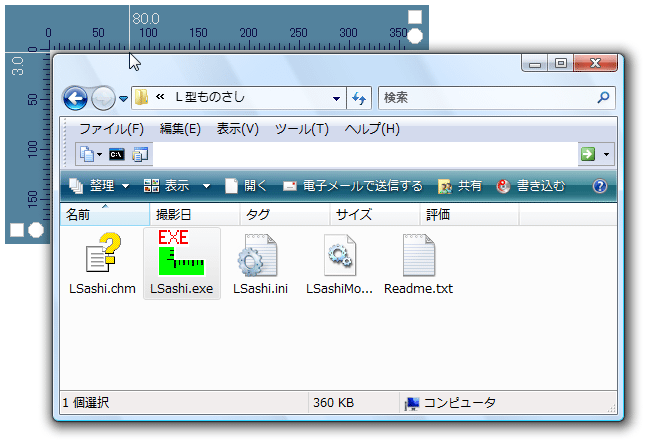This screenshot has height=441, width=645.
Task: Click 電子メールで送信する button
Action: pos(353,186)
